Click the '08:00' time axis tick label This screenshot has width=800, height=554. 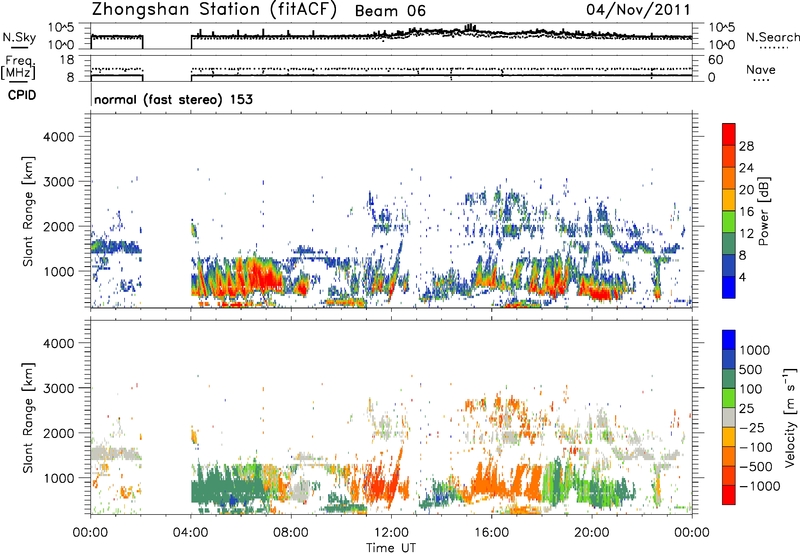coord(291,533)
